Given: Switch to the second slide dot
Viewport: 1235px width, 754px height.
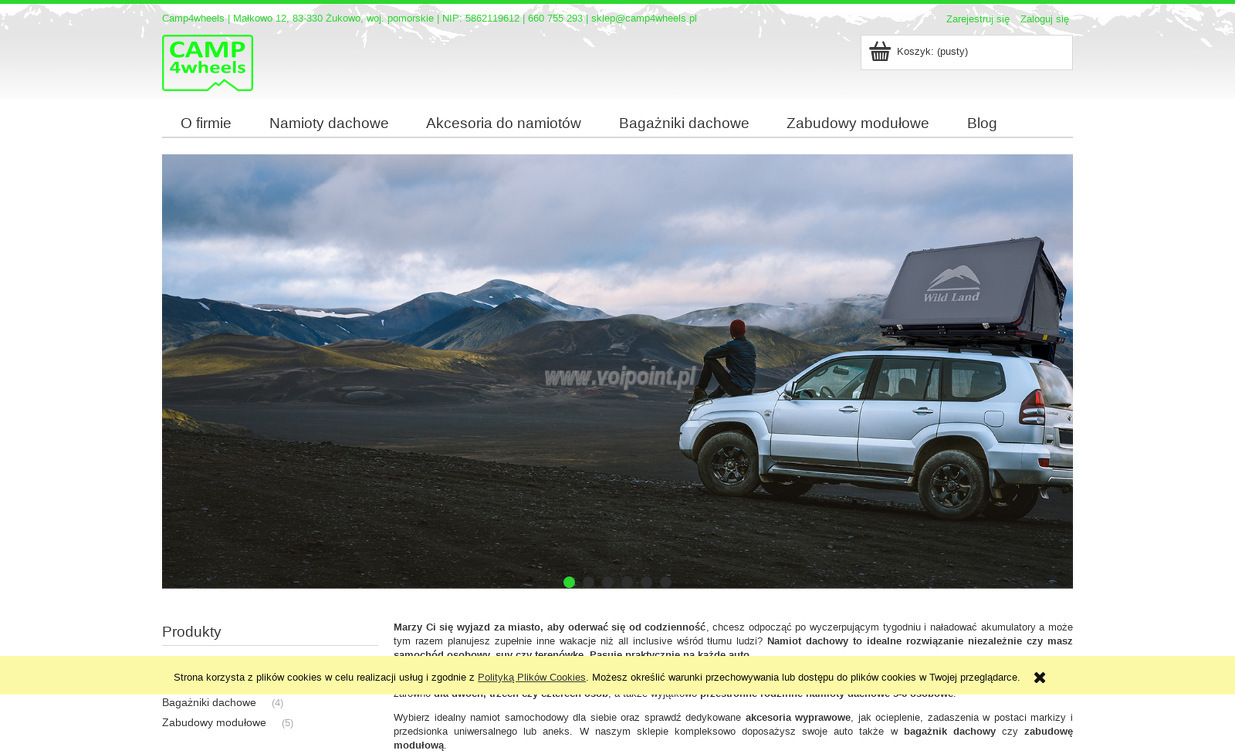Looking at the screenshot, I should point(589,582).
